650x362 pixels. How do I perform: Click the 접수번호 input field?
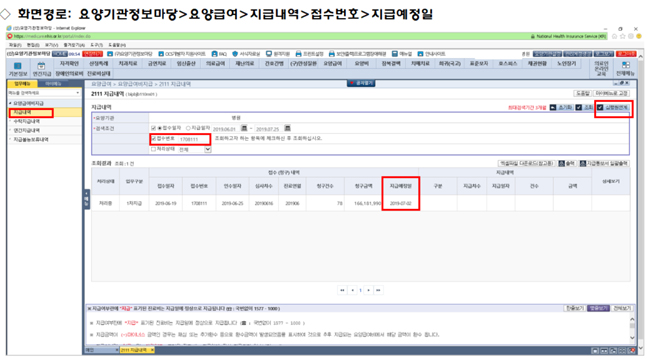point(194,139)
